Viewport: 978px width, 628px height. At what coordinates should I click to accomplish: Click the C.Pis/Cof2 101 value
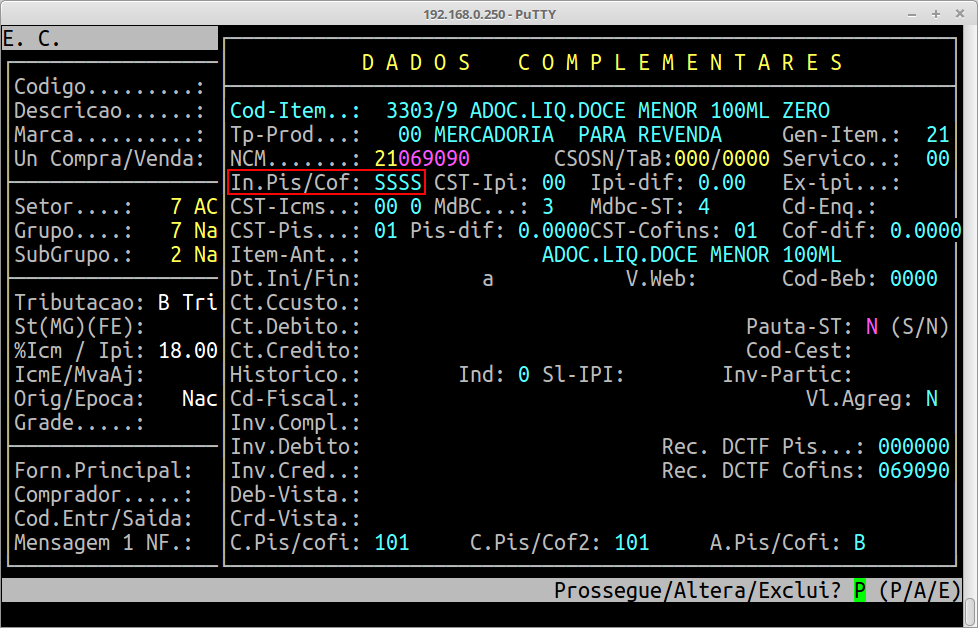[x=632, y=543]
